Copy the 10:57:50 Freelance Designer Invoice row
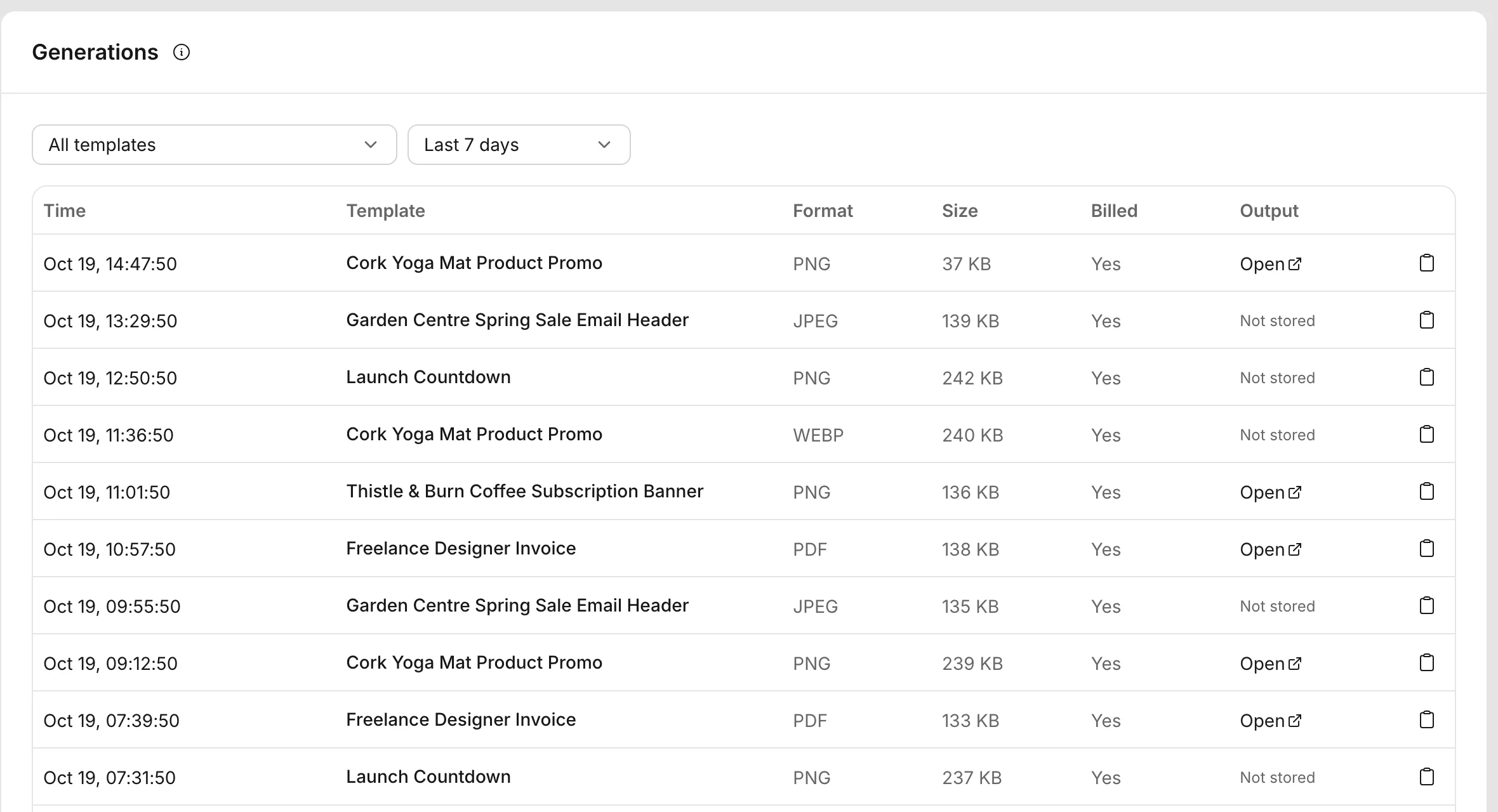This screenshot has height=812, width=1498. (x=1426, y=548)
